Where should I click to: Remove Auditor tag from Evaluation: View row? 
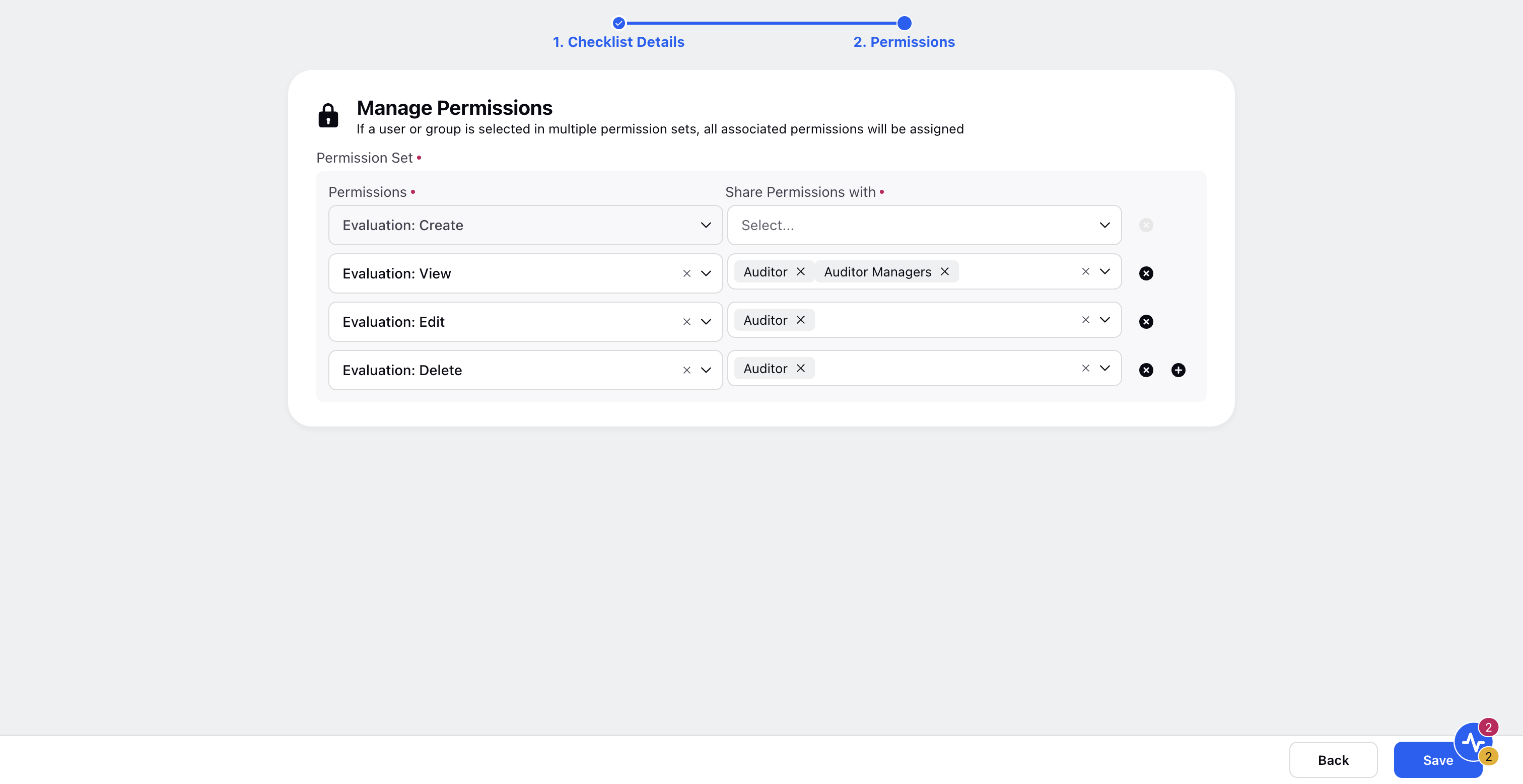click(x=800, y=271)
